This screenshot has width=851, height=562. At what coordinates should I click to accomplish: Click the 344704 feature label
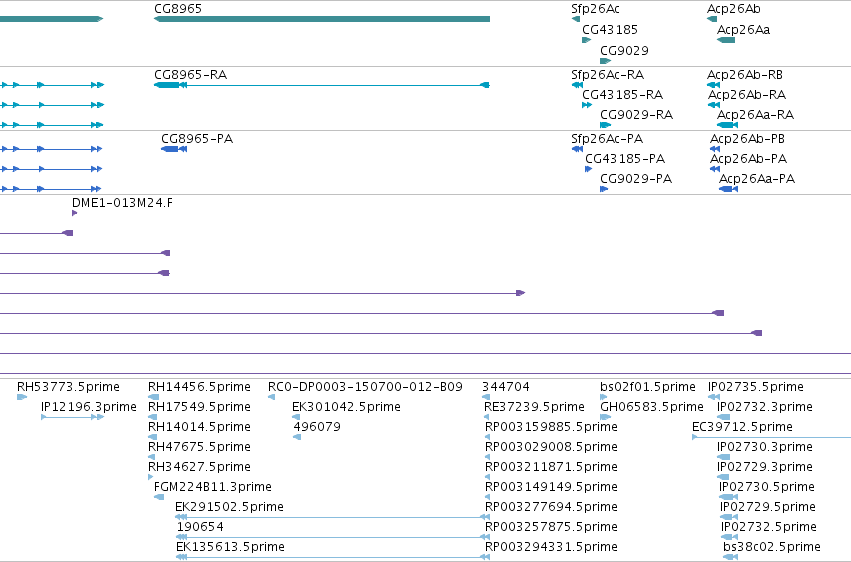click(506, 387)
